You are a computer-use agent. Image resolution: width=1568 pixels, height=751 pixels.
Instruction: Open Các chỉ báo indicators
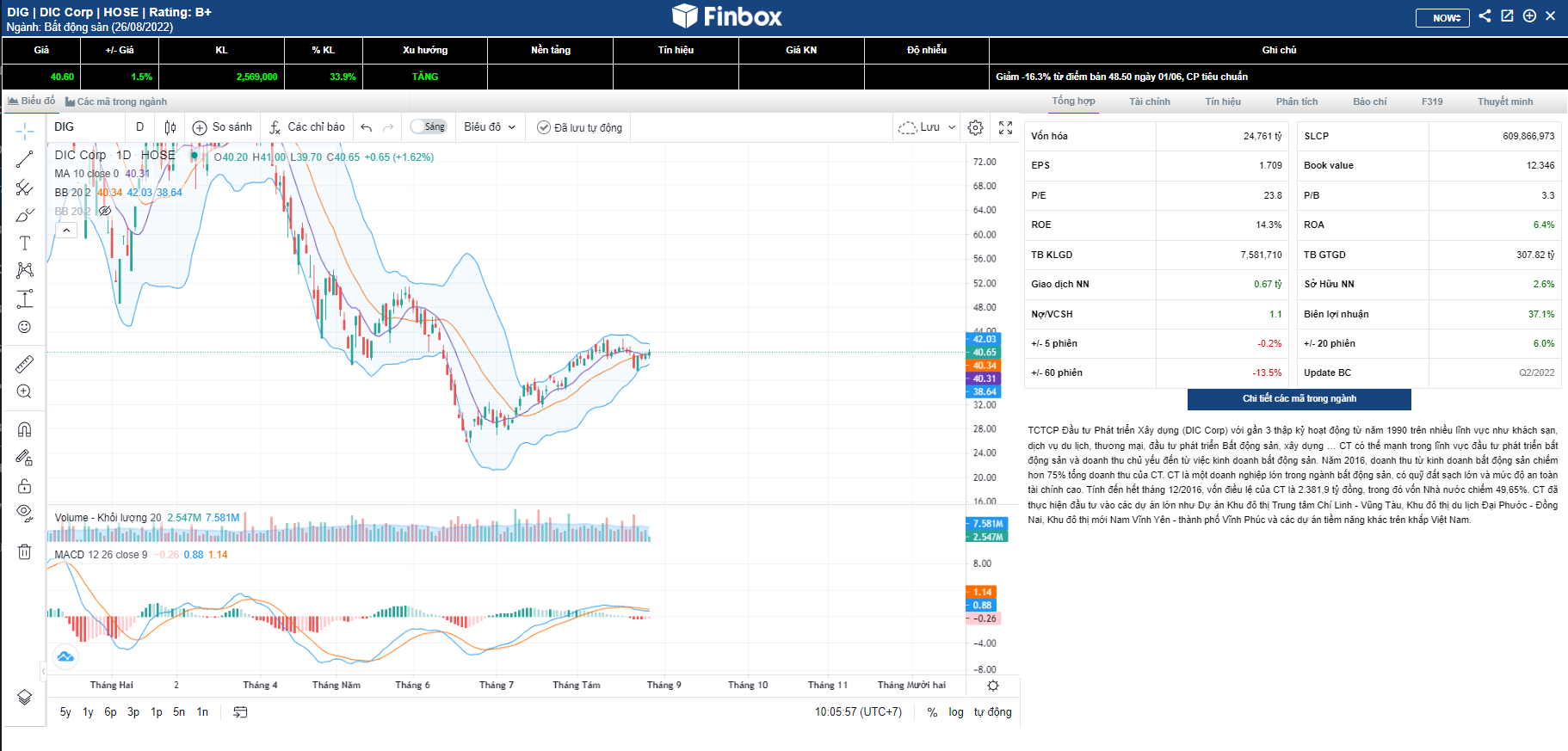coord(307,127)
